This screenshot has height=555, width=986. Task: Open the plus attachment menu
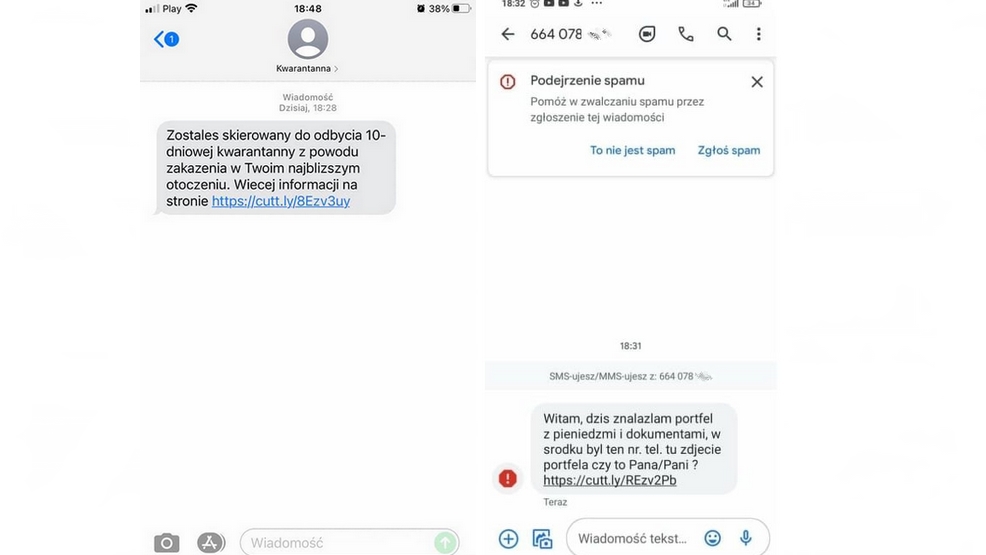coord(508,539)
